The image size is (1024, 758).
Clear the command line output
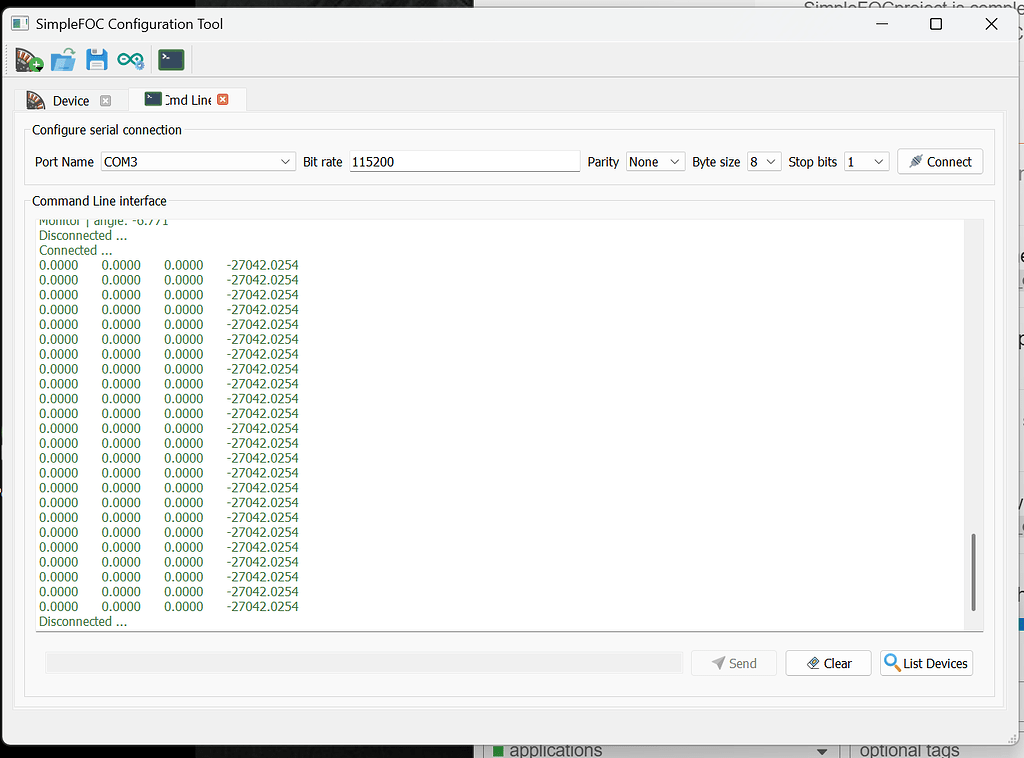[x=829, y=663]
